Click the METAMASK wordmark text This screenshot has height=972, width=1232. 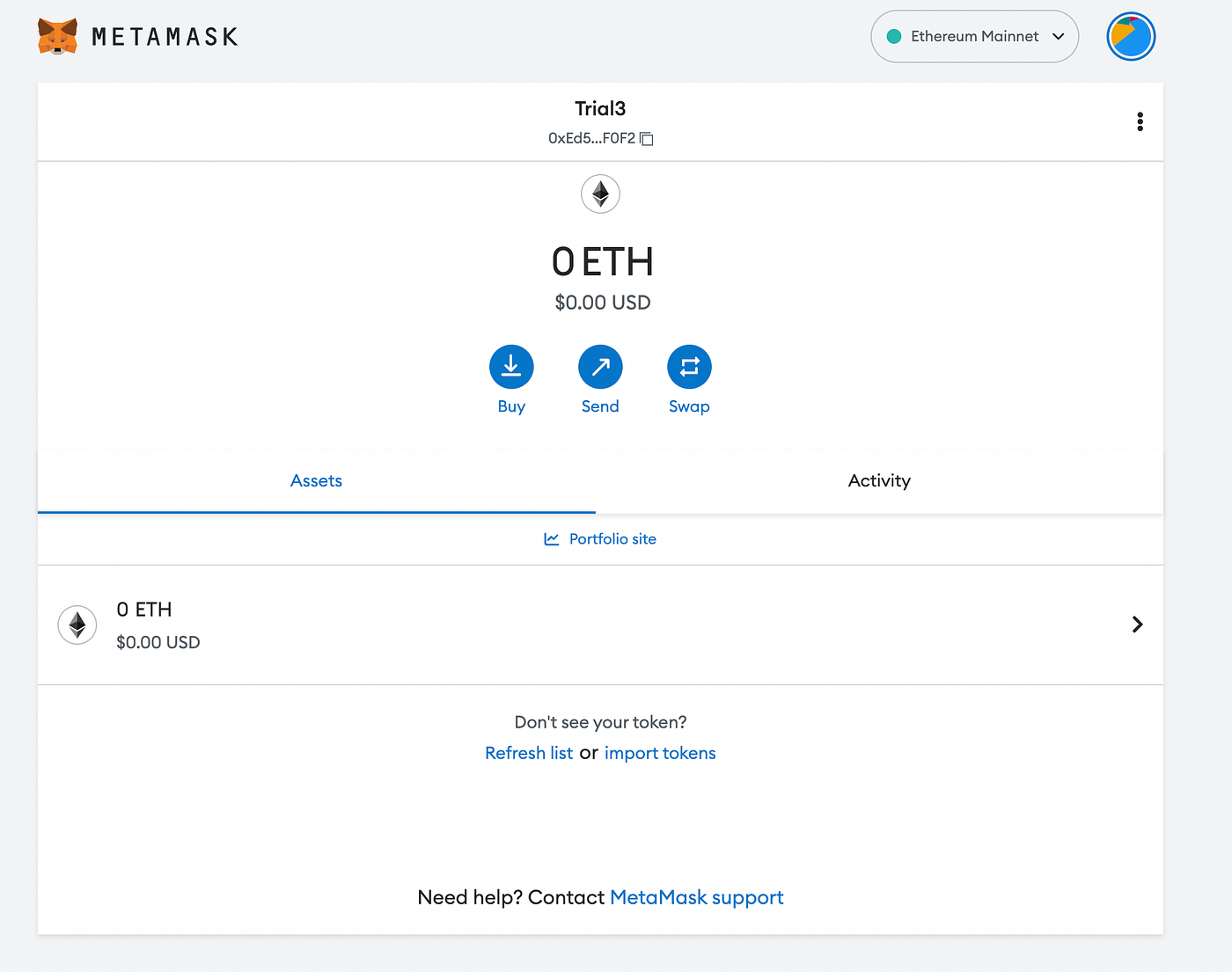[165, 37]
